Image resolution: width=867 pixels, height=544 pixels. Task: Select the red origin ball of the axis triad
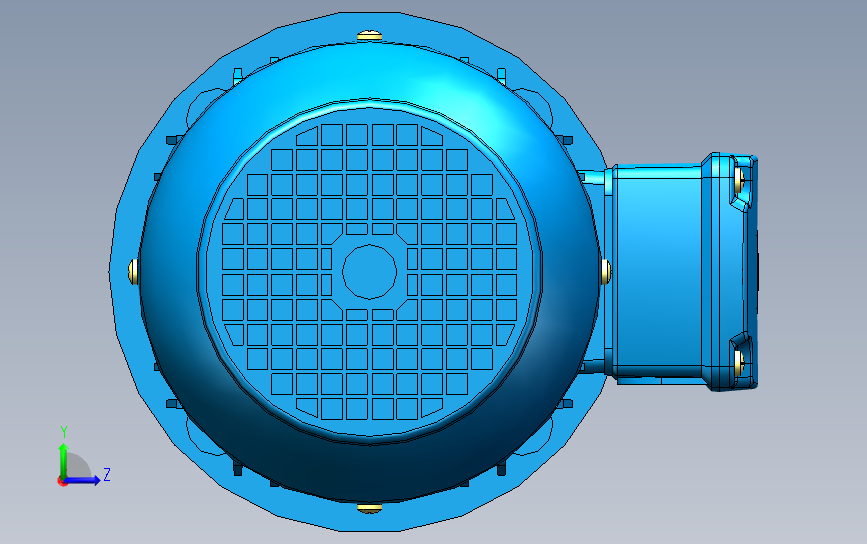(x=62, y=482)
